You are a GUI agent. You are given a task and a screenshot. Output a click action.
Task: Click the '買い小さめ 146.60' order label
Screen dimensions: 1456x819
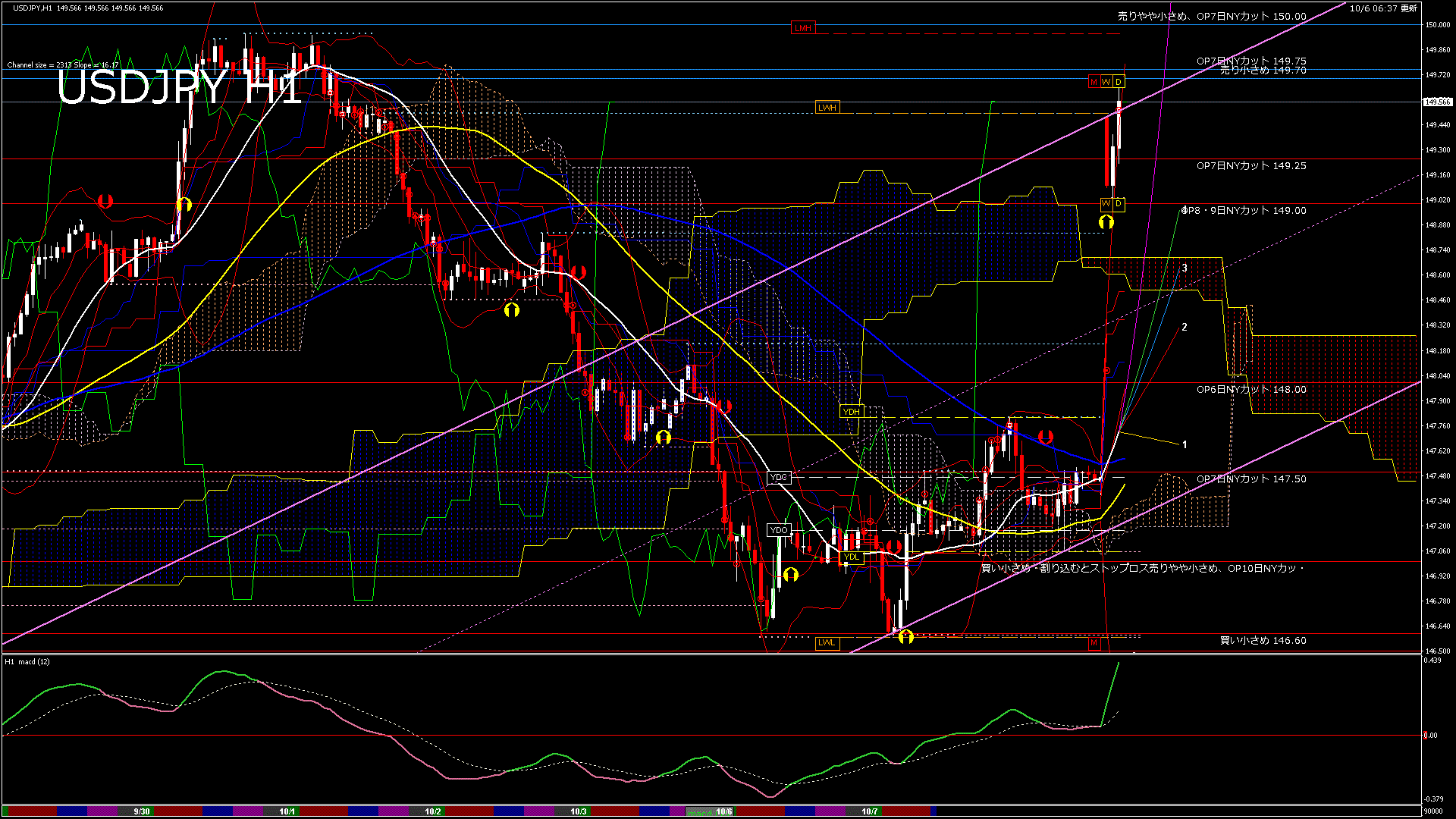pos(1263,641)
